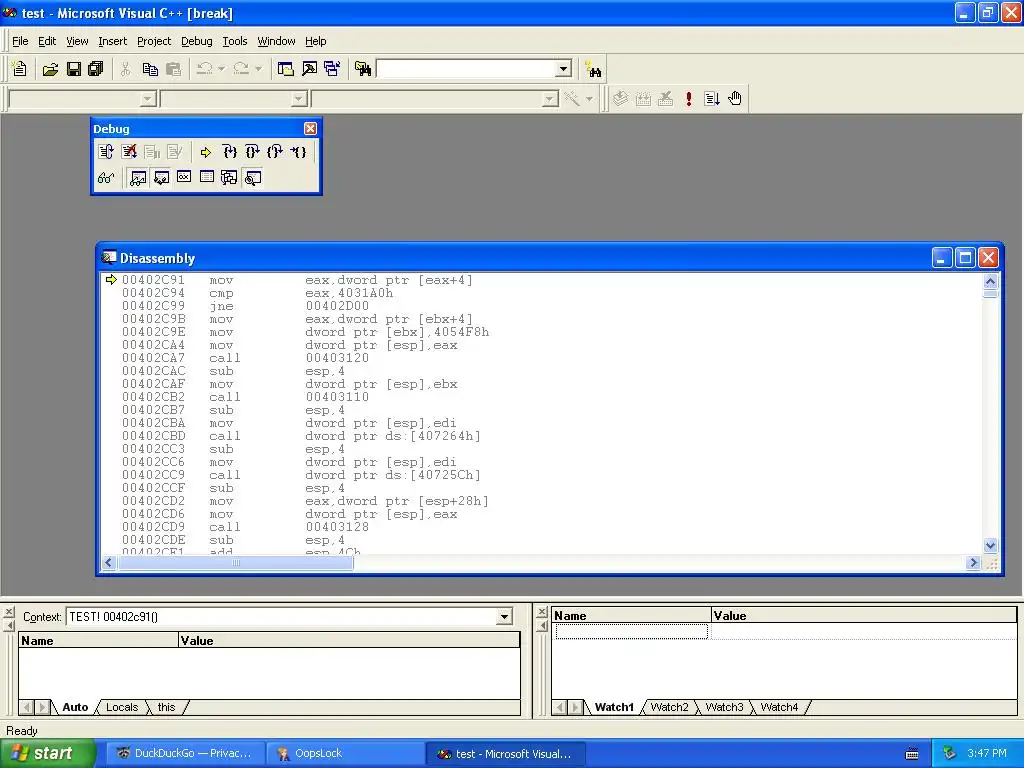
Task: Select the Auto tab
Action: click(x=75, y=707)
